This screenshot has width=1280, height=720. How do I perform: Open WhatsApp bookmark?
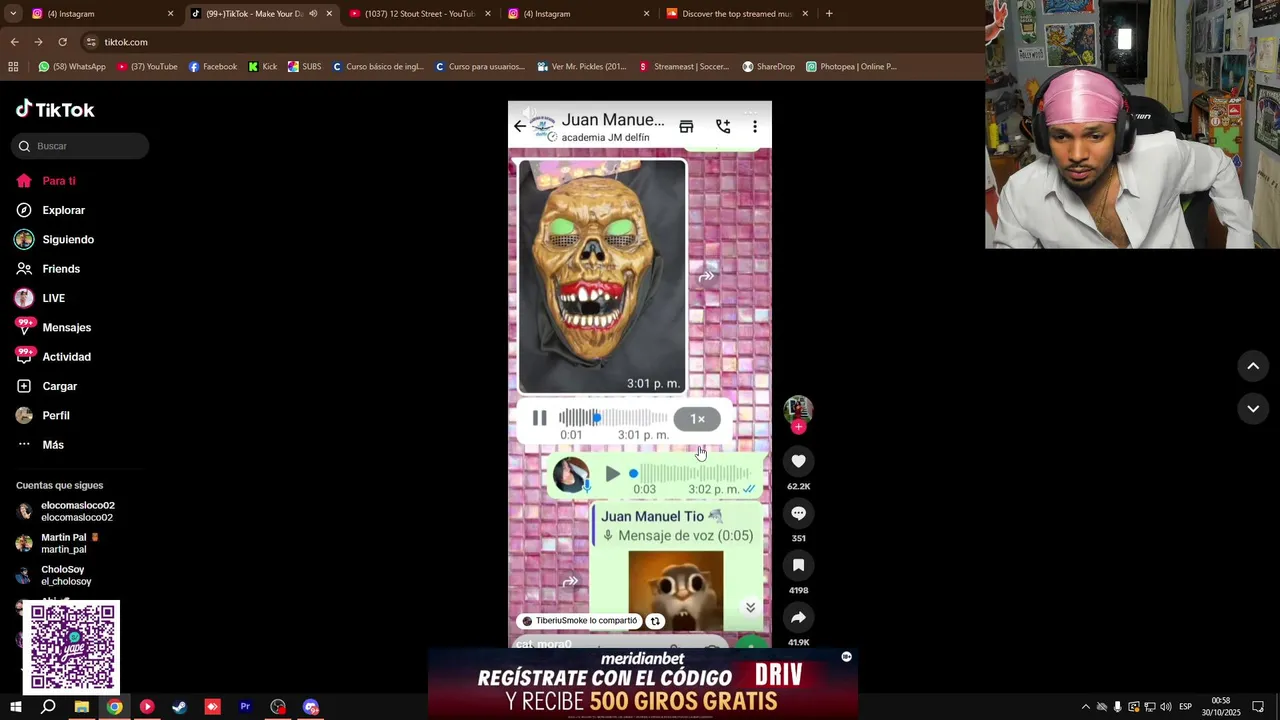(71, 67)
